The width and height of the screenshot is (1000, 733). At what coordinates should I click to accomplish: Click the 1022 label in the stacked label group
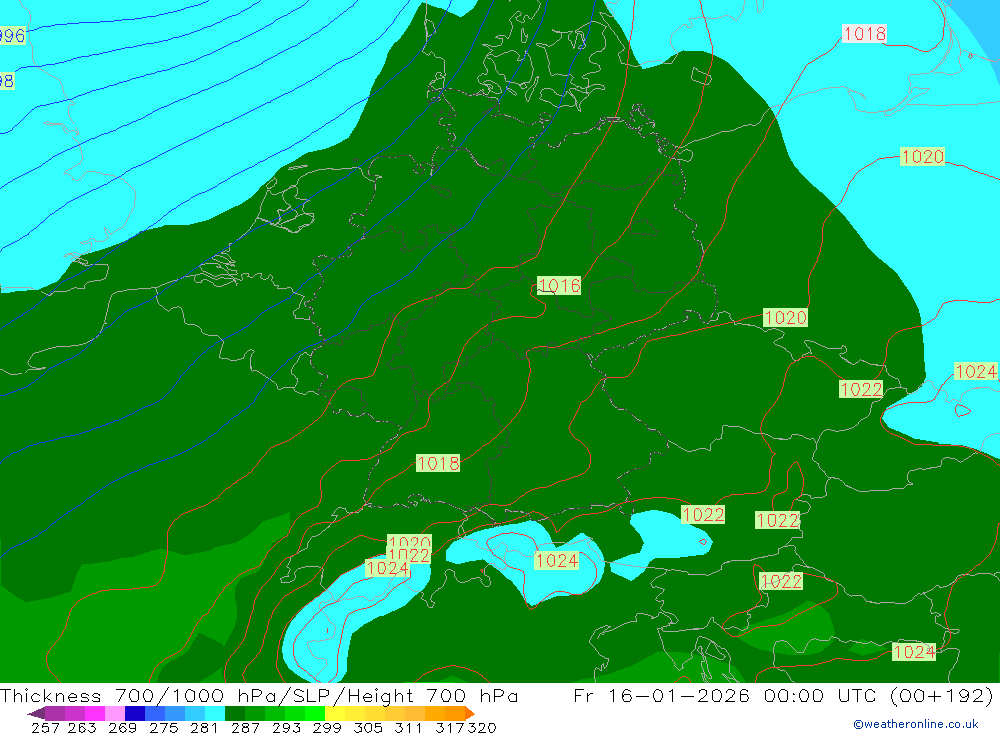pos(409,555)
